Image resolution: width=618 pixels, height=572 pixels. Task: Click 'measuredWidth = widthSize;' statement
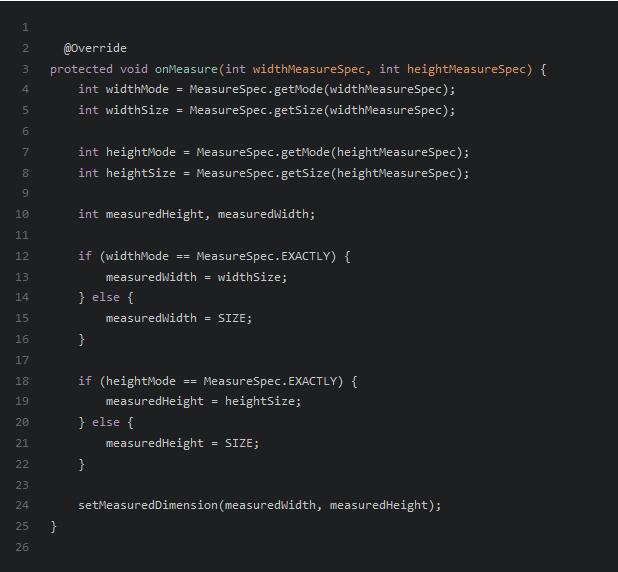tap(196, 277)
